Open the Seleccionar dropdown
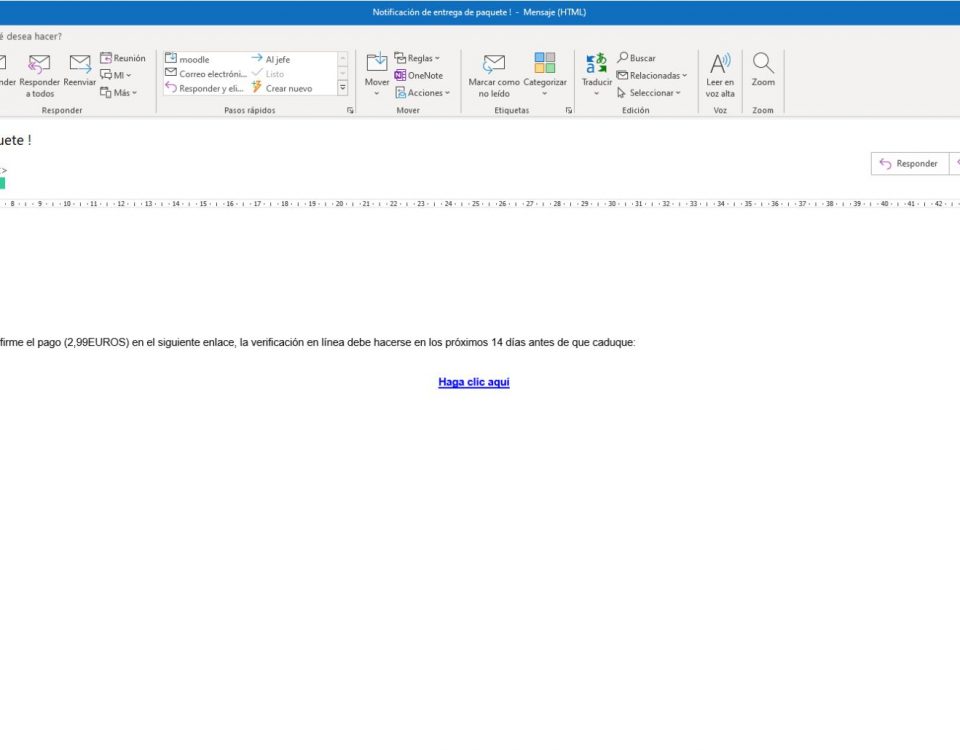This screenshot has height=750, width=960. 649,93
